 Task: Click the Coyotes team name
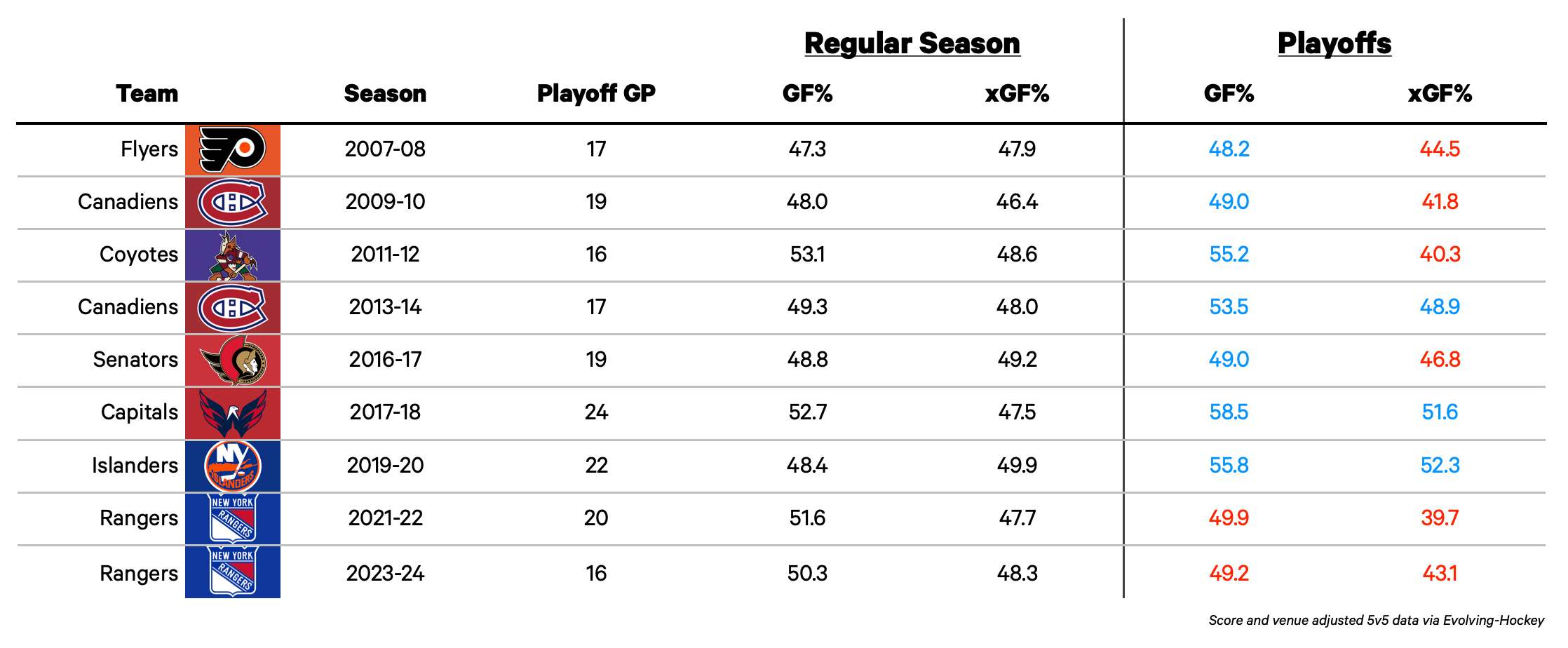coord(139,254)
